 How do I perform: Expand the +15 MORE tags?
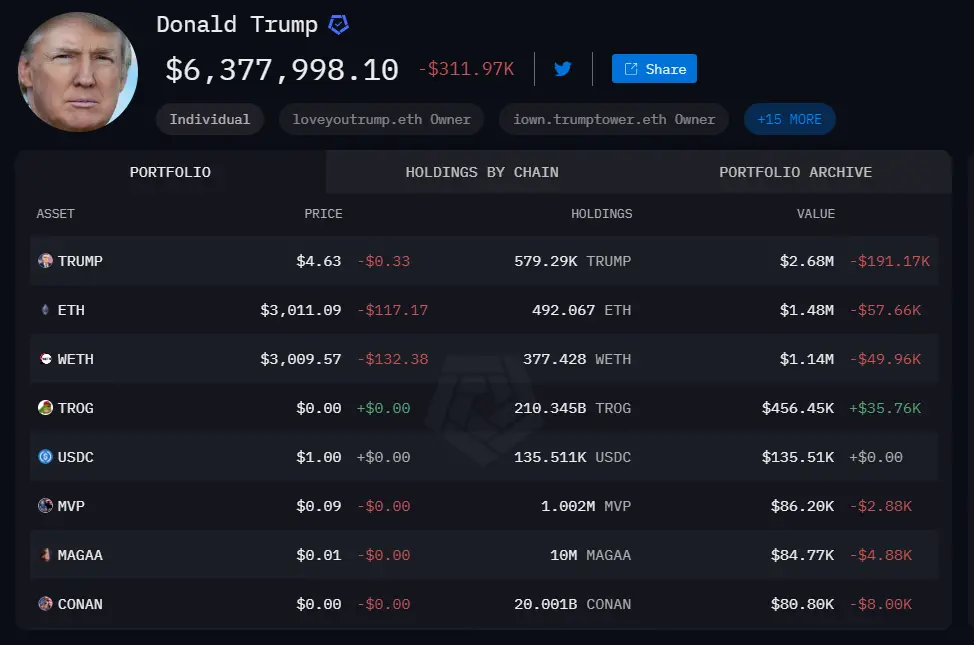[789, 119]
